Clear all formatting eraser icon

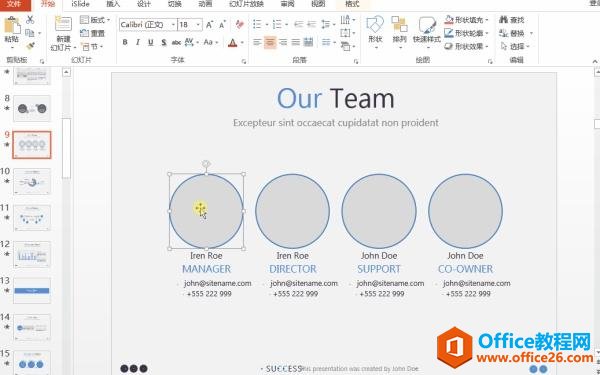(240, 24)
